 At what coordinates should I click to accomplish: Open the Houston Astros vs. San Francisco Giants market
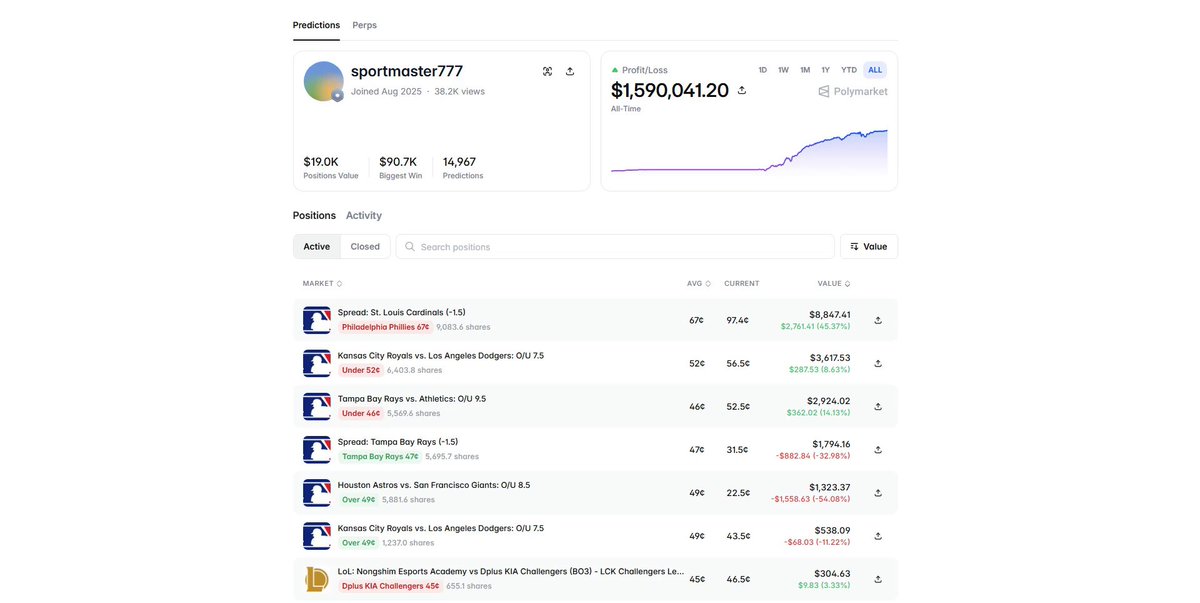point(434,485)
